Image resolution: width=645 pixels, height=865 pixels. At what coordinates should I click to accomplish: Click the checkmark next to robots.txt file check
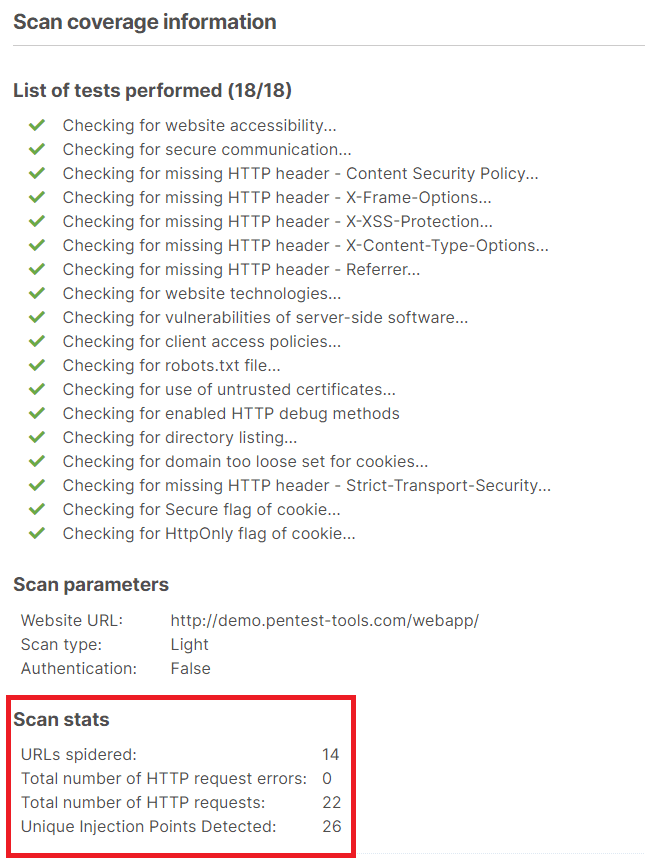point(37,365)
